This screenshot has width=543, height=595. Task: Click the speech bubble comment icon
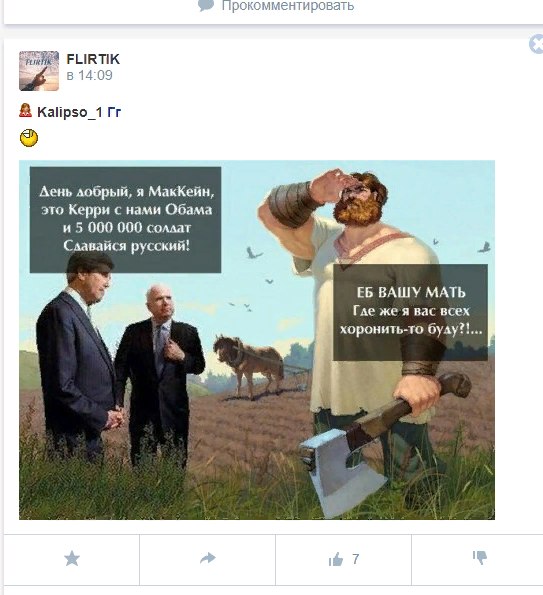tap(206, 5)
